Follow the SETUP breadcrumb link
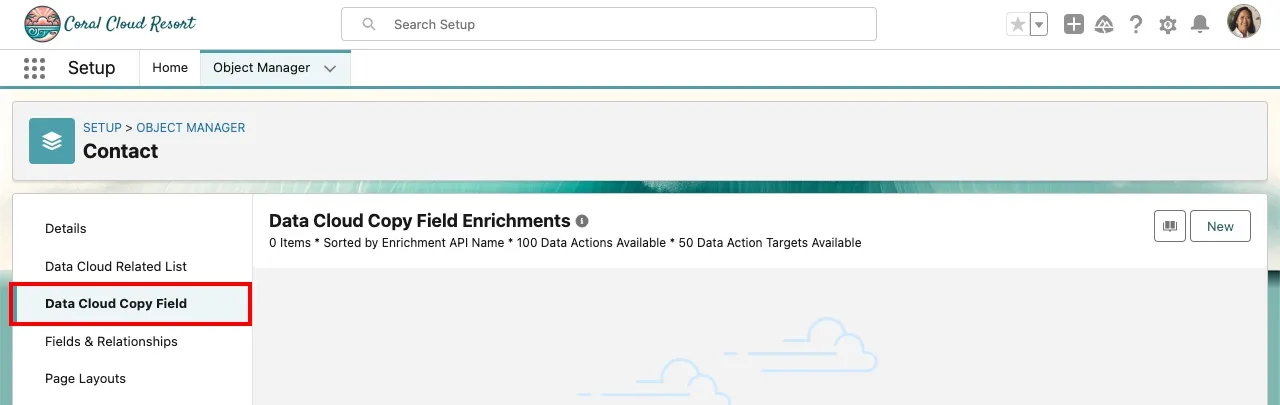Screen dimensions: 1280x405 click(102, 128)
